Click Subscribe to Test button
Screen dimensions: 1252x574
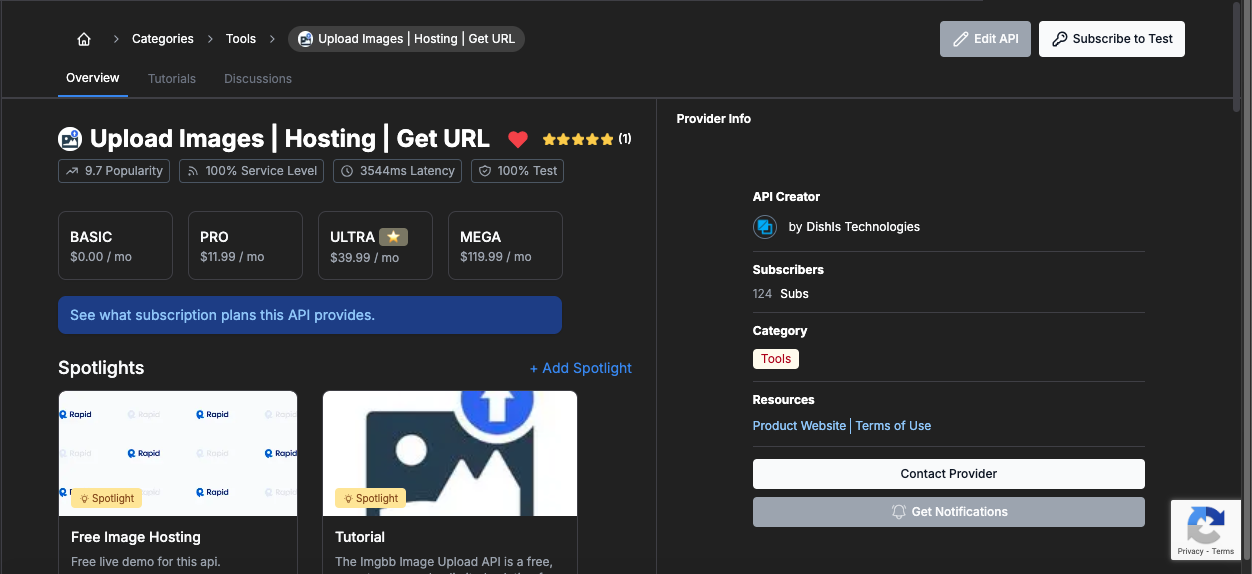[1112, 39]
